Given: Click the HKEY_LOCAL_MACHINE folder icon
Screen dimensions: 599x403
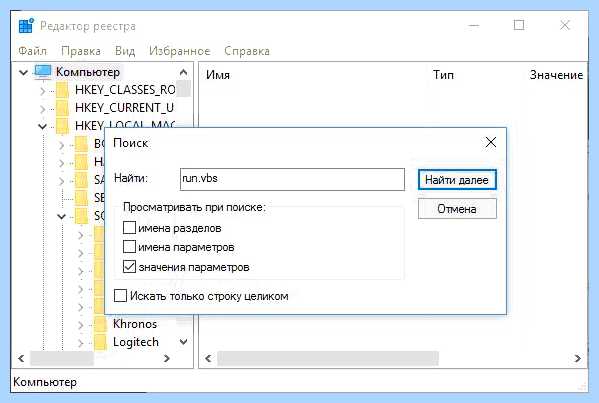Looking at the screenshot, I should coord(62,126).
